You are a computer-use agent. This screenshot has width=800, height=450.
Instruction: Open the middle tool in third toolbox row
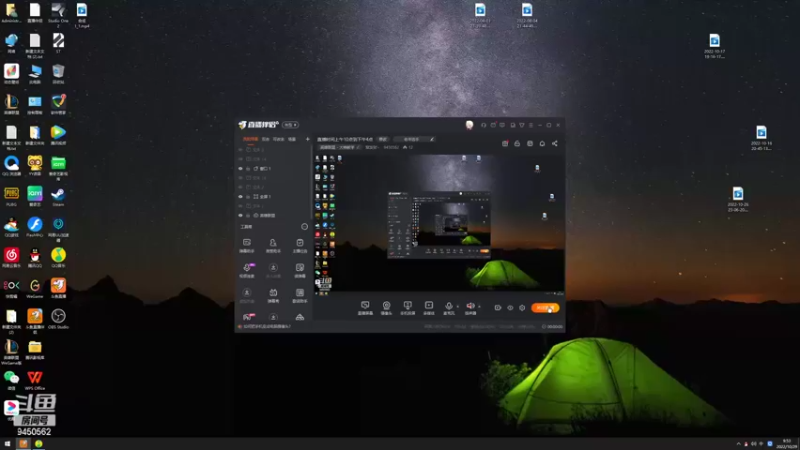pyautogui.click(x=273, y=295)
